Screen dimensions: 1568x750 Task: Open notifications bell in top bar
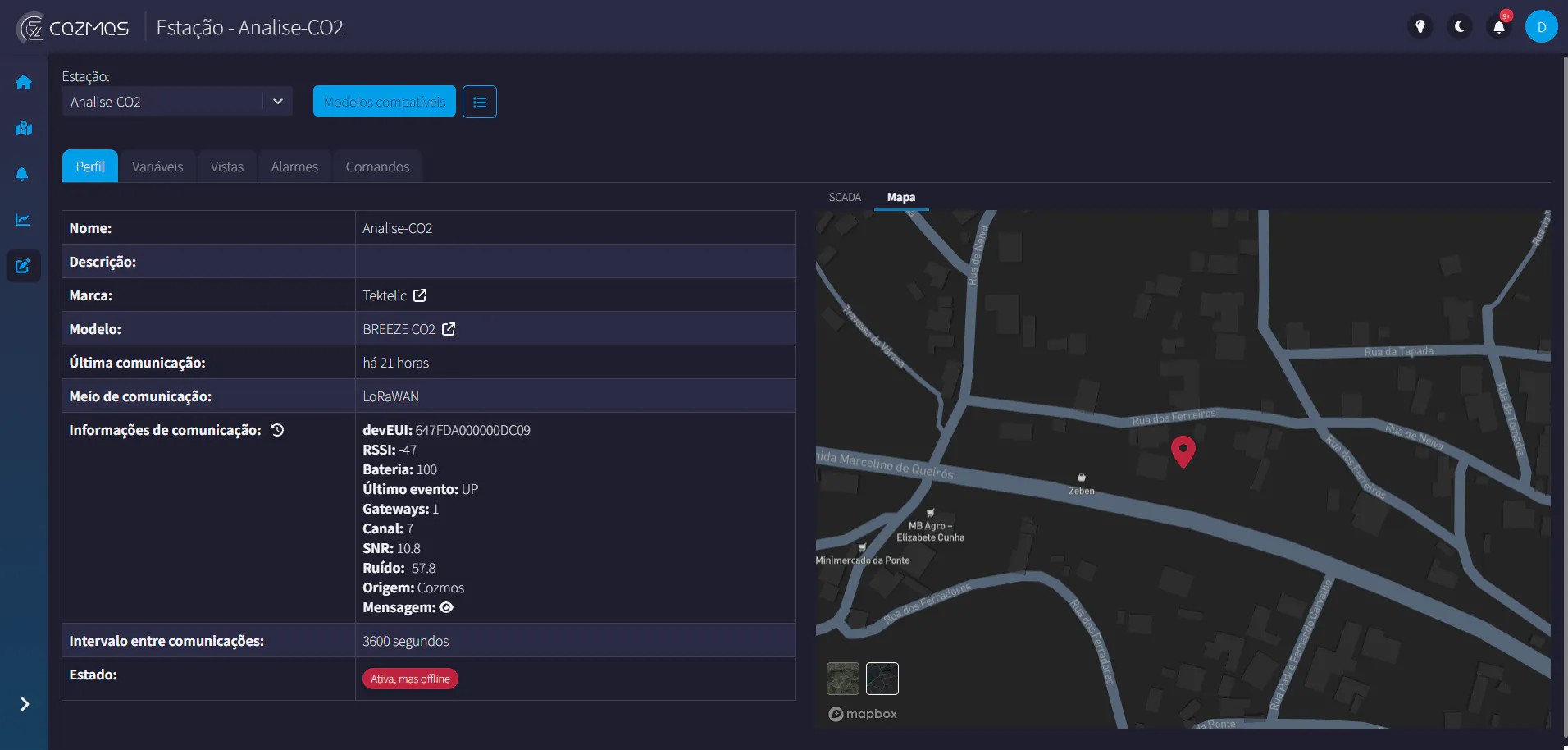coord(1499,26)
